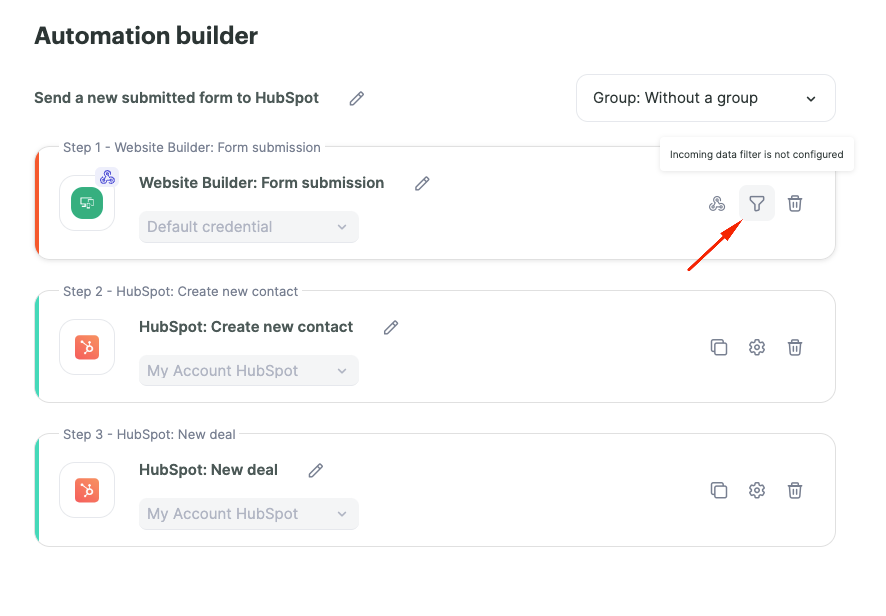Delete the HubSpot Create new contact step
886x616 pixels.
click(x=795, y=347)
